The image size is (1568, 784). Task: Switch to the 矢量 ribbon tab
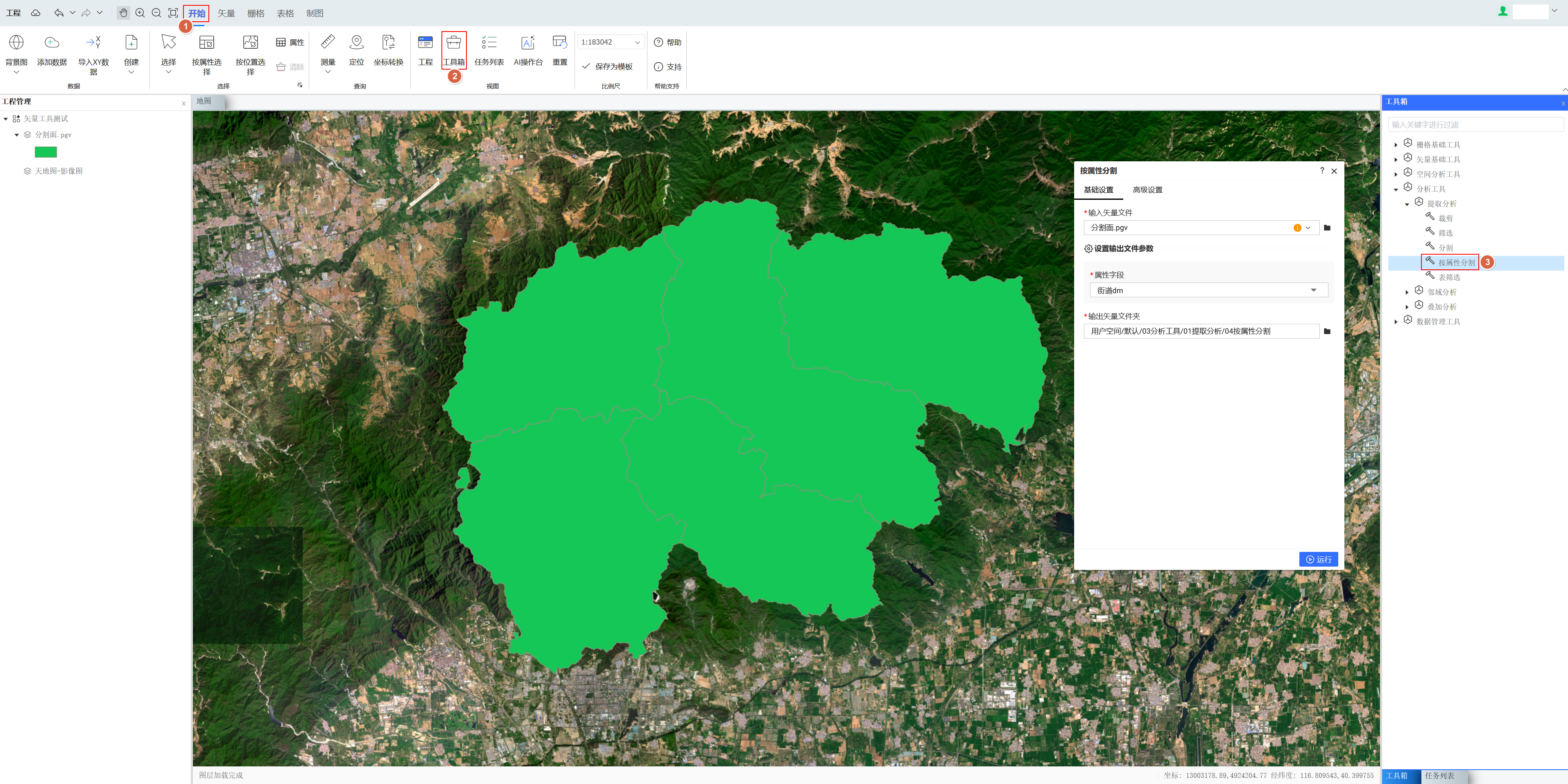tap(226, 13)
